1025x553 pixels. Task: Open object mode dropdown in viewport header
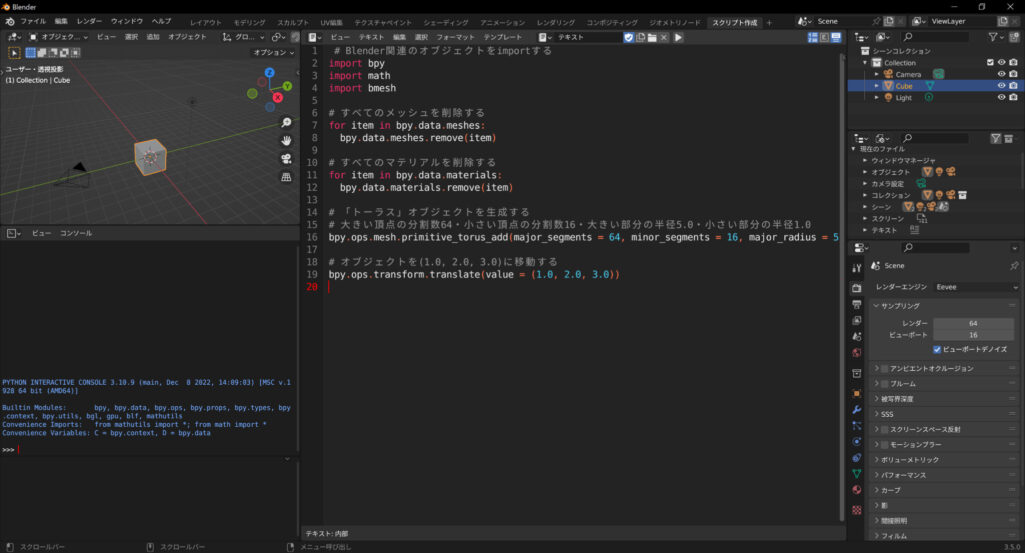pyautogui.click(x=58, y=37)
